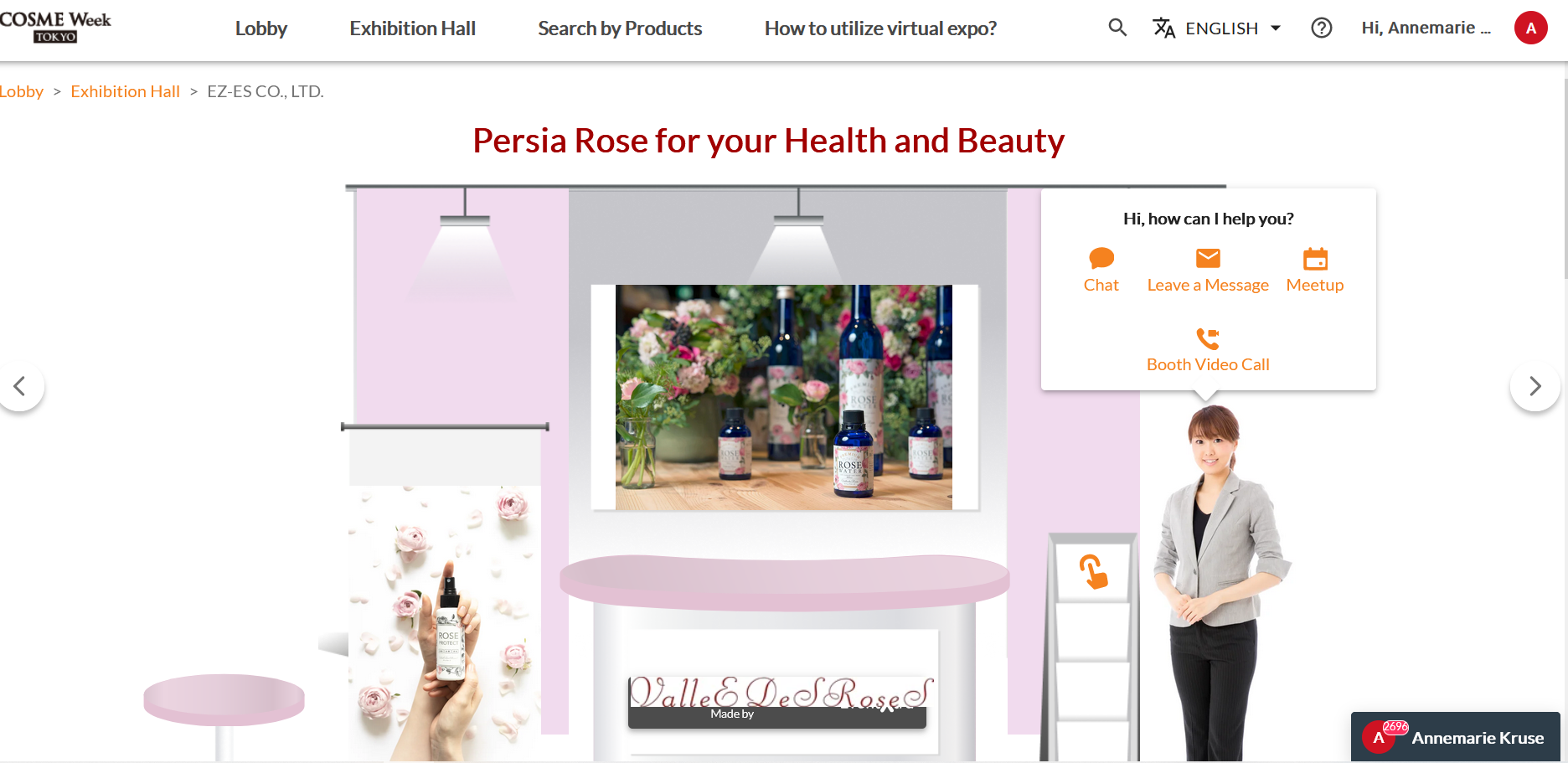Click the translate language icon
This screenshot has width=1568, height=763.
coord(1163,28)
